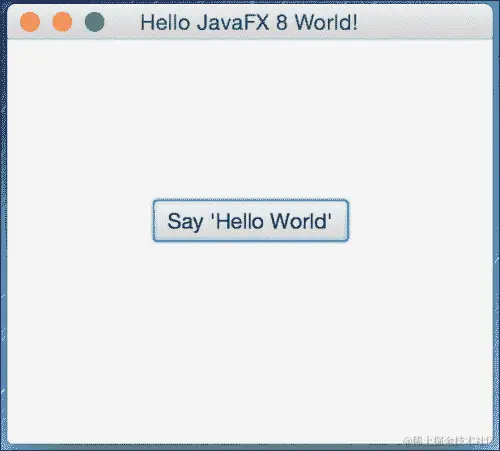Click the Say 'Hello World' button
The image size is (500, 451).
251,221
